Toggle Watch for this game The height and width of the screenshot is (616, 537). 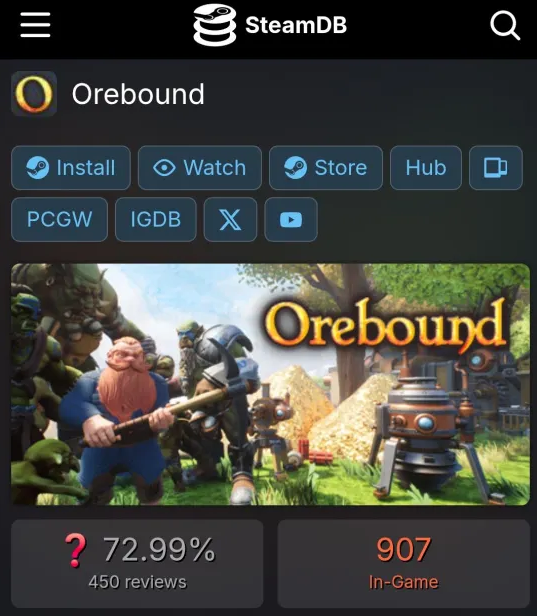pyautogui.click(x=200, y=168)
